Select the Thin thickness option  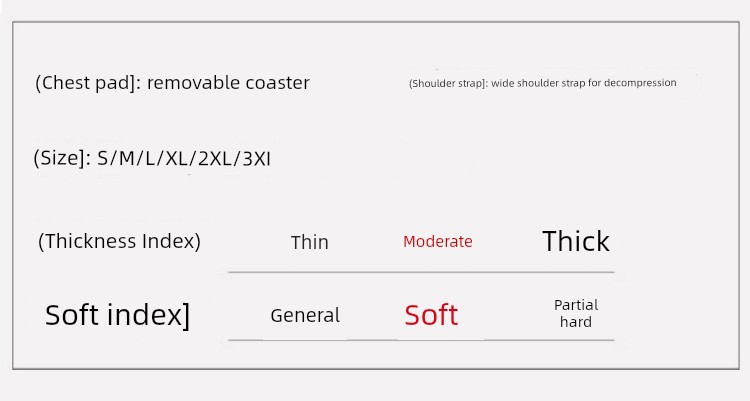click(x=309, y=242)
